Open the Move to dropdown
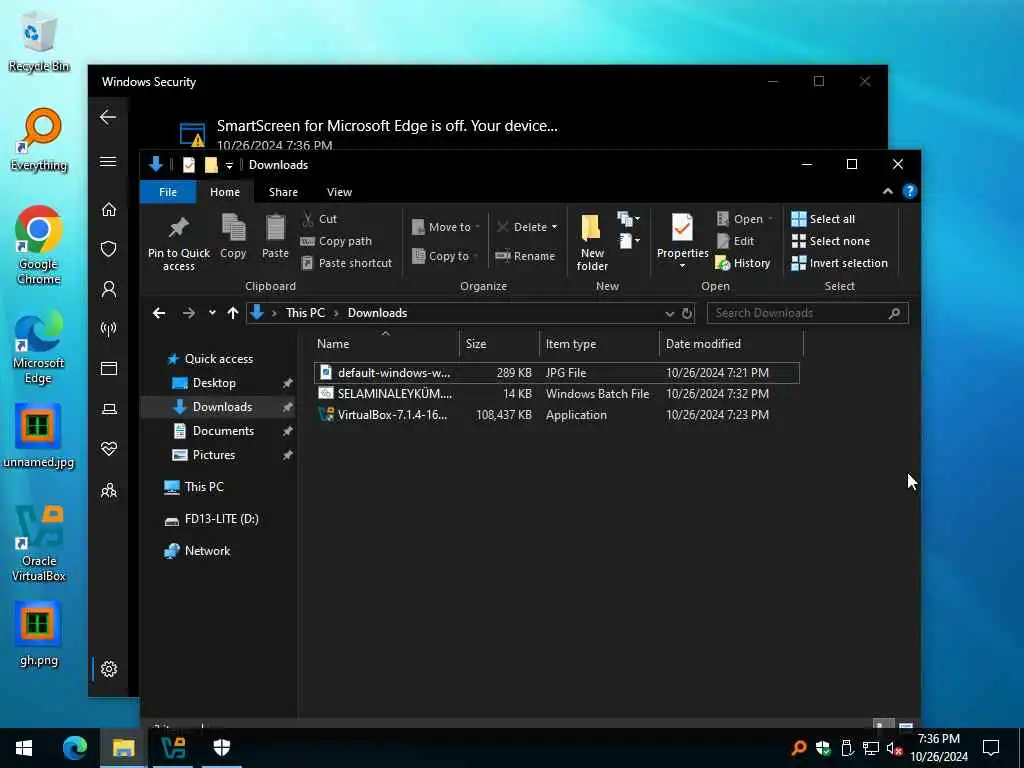The width and height of the screenshot is (1024, 768). coord(446,227)
